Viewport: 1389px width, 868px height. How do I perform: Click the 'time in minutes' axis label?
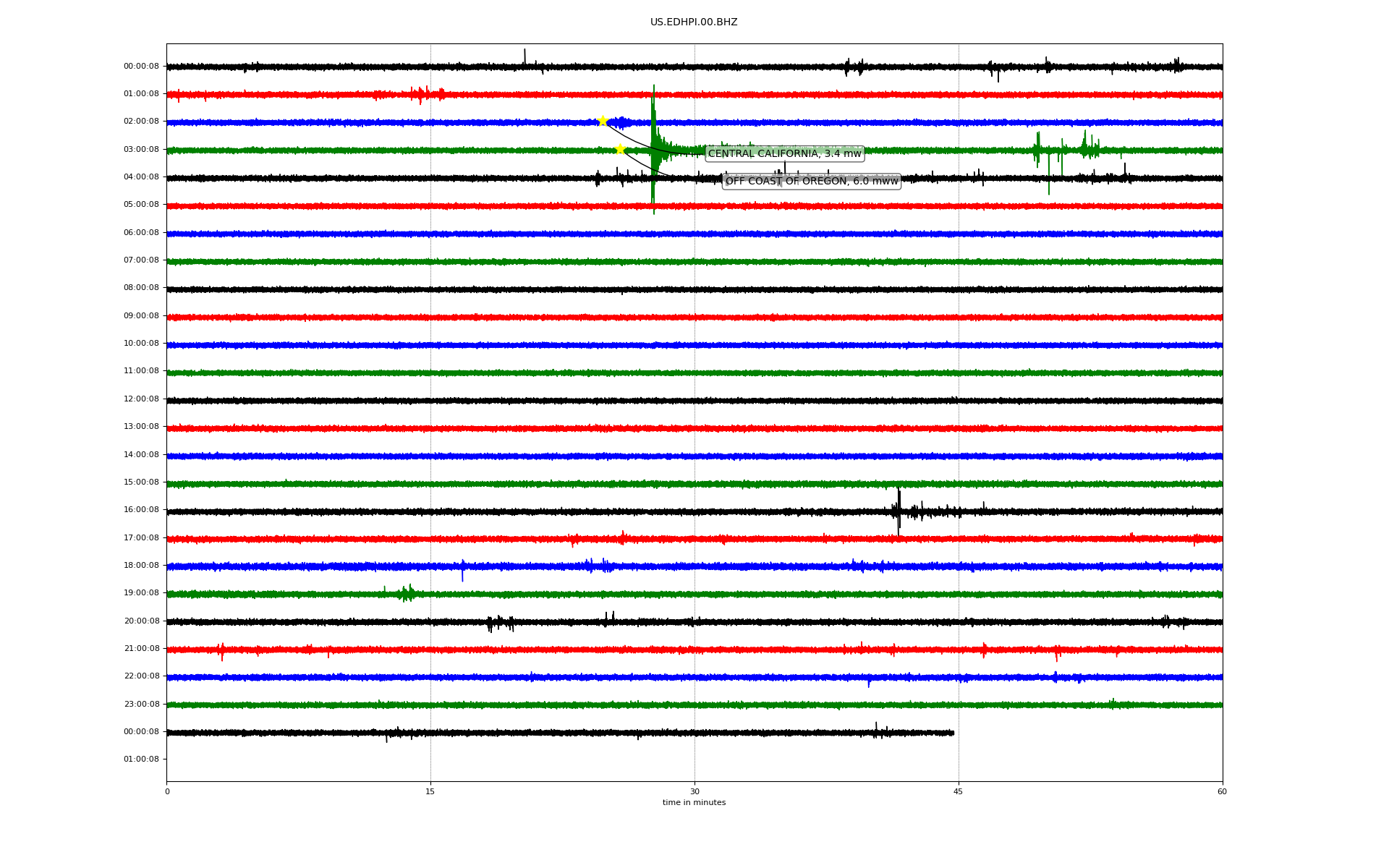coord(693,802)
